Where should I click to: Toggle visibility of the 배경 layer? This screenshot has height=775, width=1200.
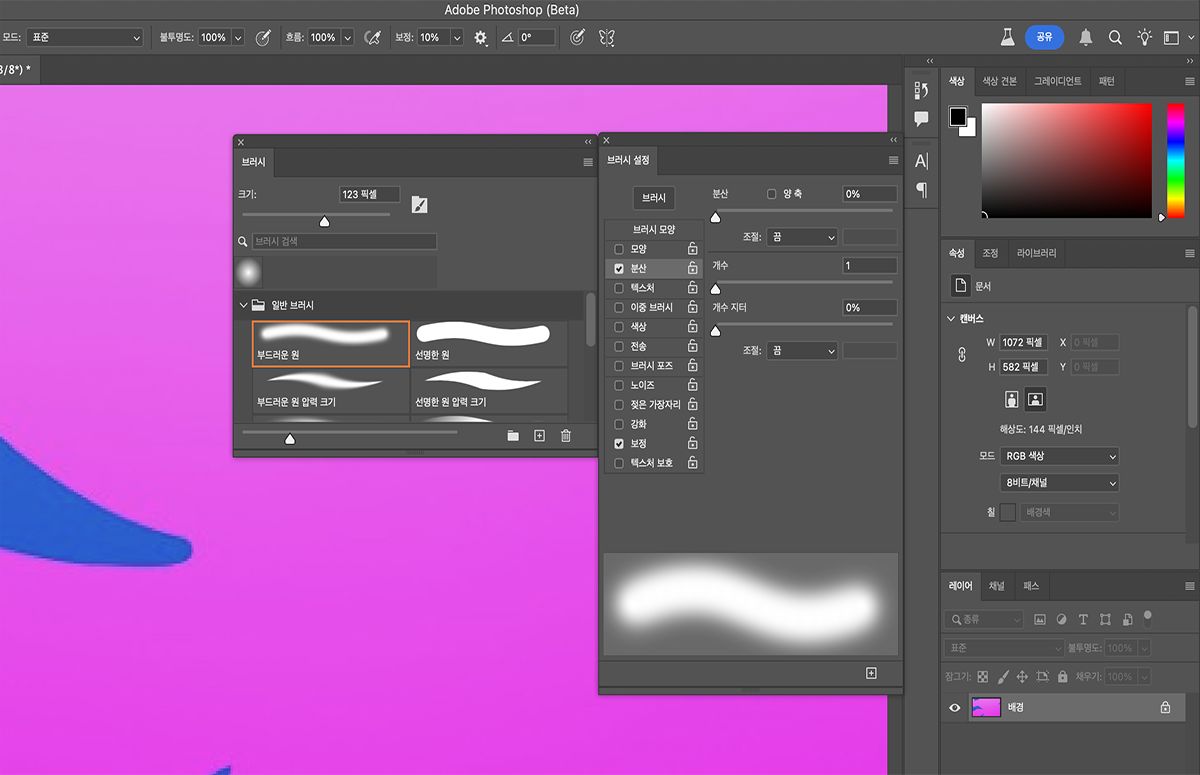[x=955, y=707]
